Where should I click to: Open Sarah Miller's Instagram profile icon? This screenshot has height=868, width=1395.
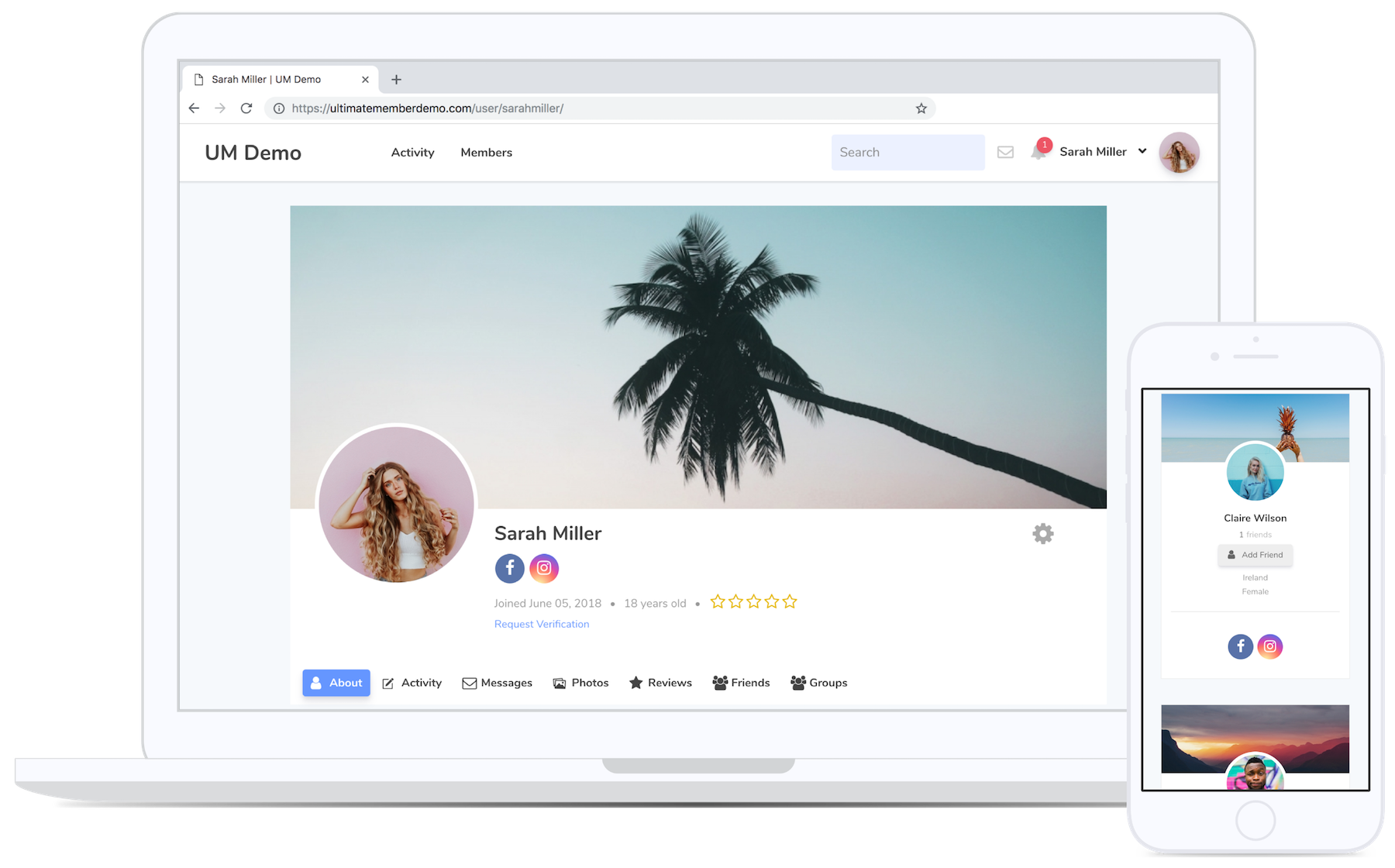click(544, 568)
